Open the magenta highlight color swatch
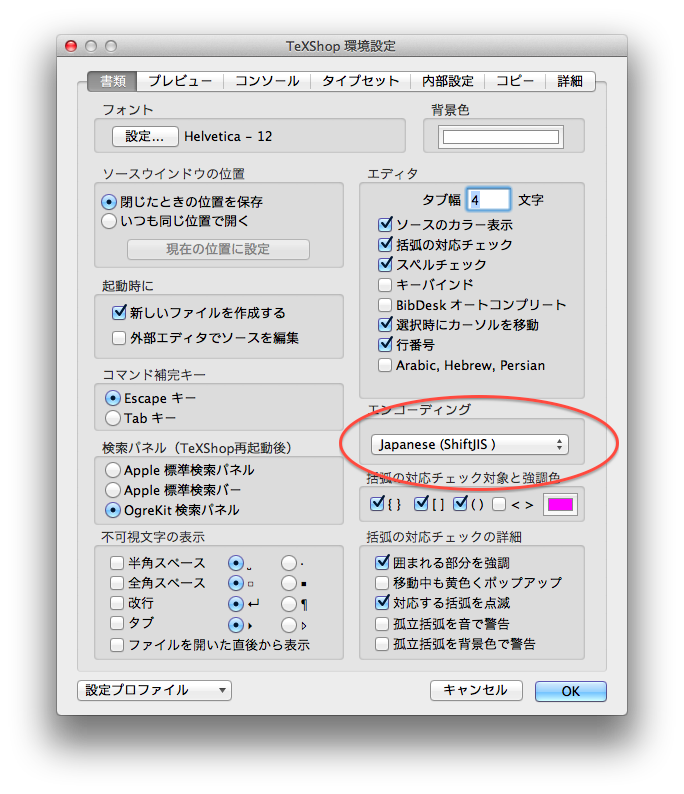The width and height of the screenshot is (684, 794). (560, 504)
